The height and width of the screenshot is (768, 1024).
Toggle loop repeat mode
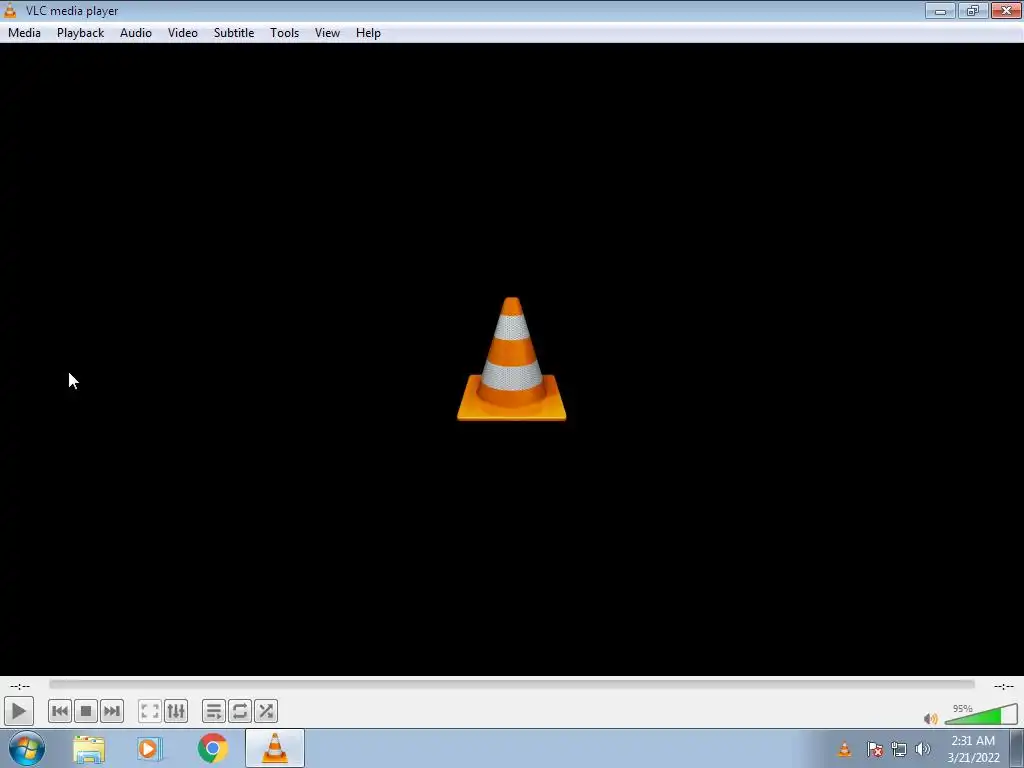pyautogui.click(x=240, y=711)
